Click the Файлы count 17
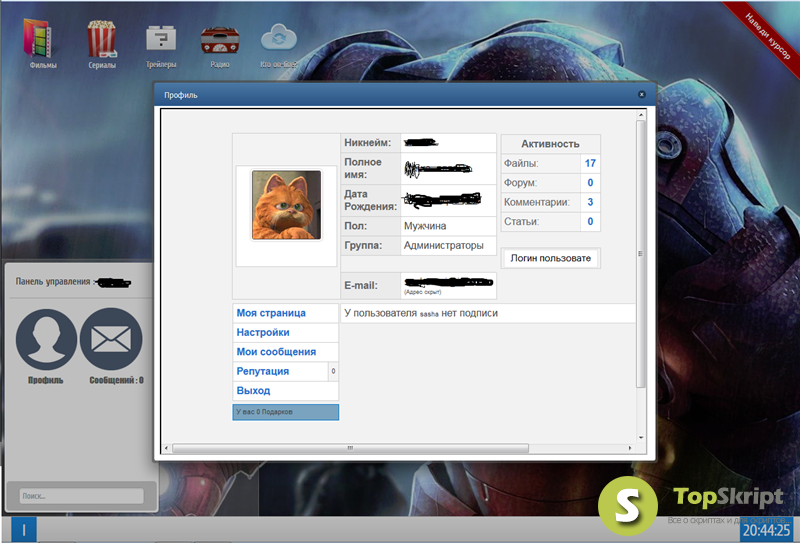800x543 pixels. tap(590, 163)
